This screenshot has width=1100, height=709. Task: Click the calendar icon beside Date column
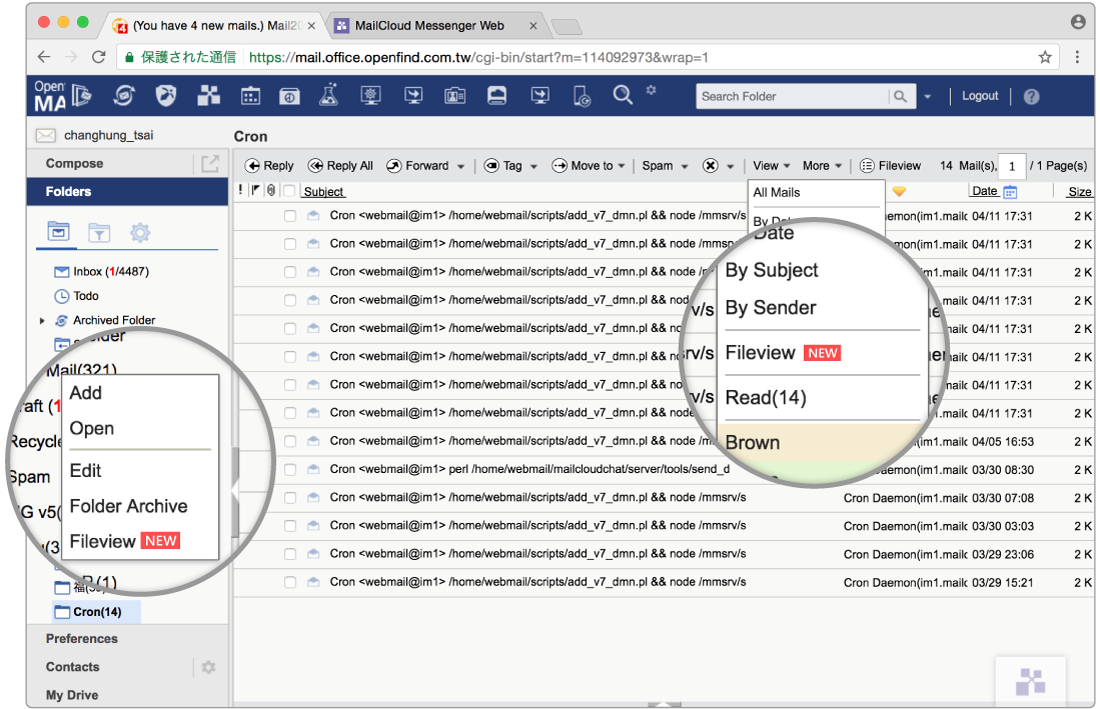coord(1010,192)
